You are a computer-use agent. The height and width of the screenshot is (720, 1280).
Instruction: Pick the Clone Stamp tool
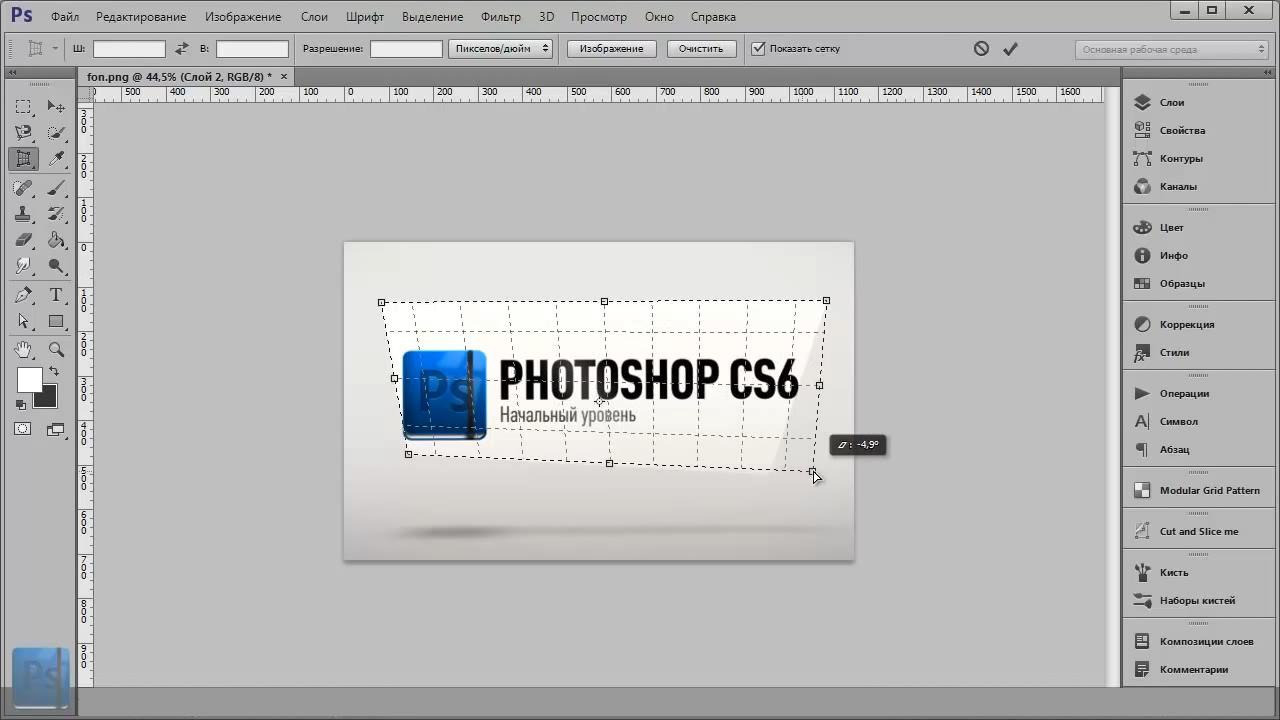click(24, 214)
